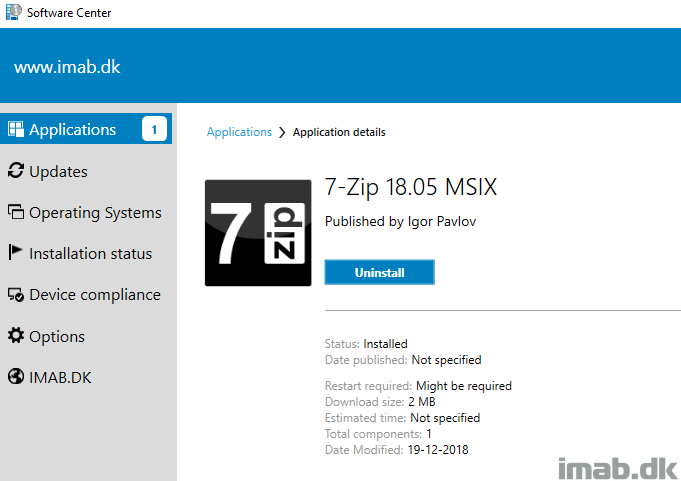Click Published by Igor Pavlov text
This screenshot has height=481, width=681.
point(400,221)
